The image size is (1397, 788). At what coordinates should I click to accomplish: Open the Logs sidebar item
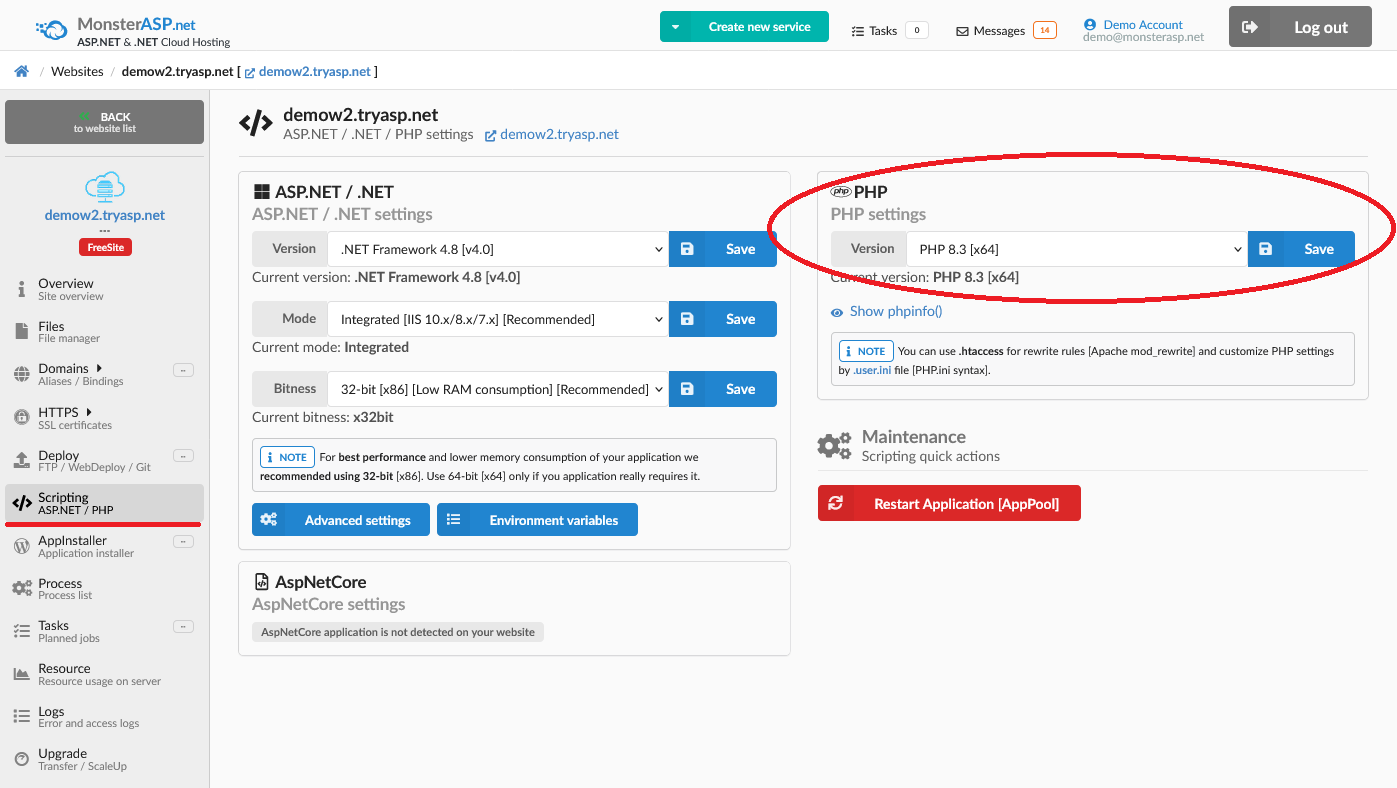[52, 717]
